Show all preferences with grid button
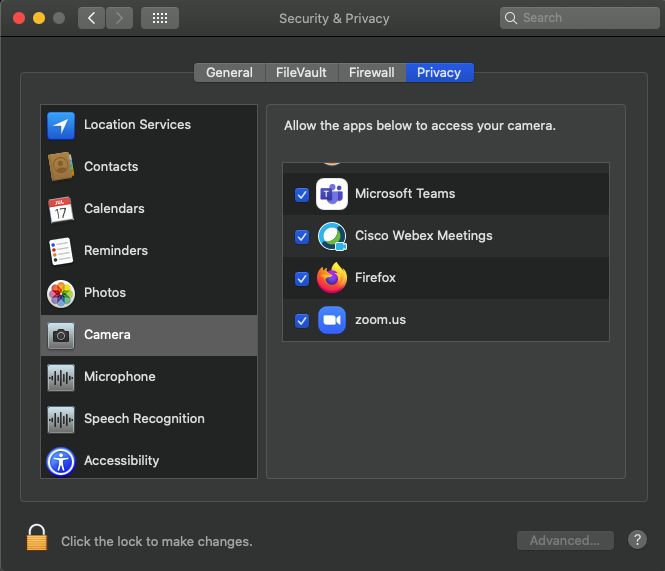The image size is (665, 571). (159, 18)
